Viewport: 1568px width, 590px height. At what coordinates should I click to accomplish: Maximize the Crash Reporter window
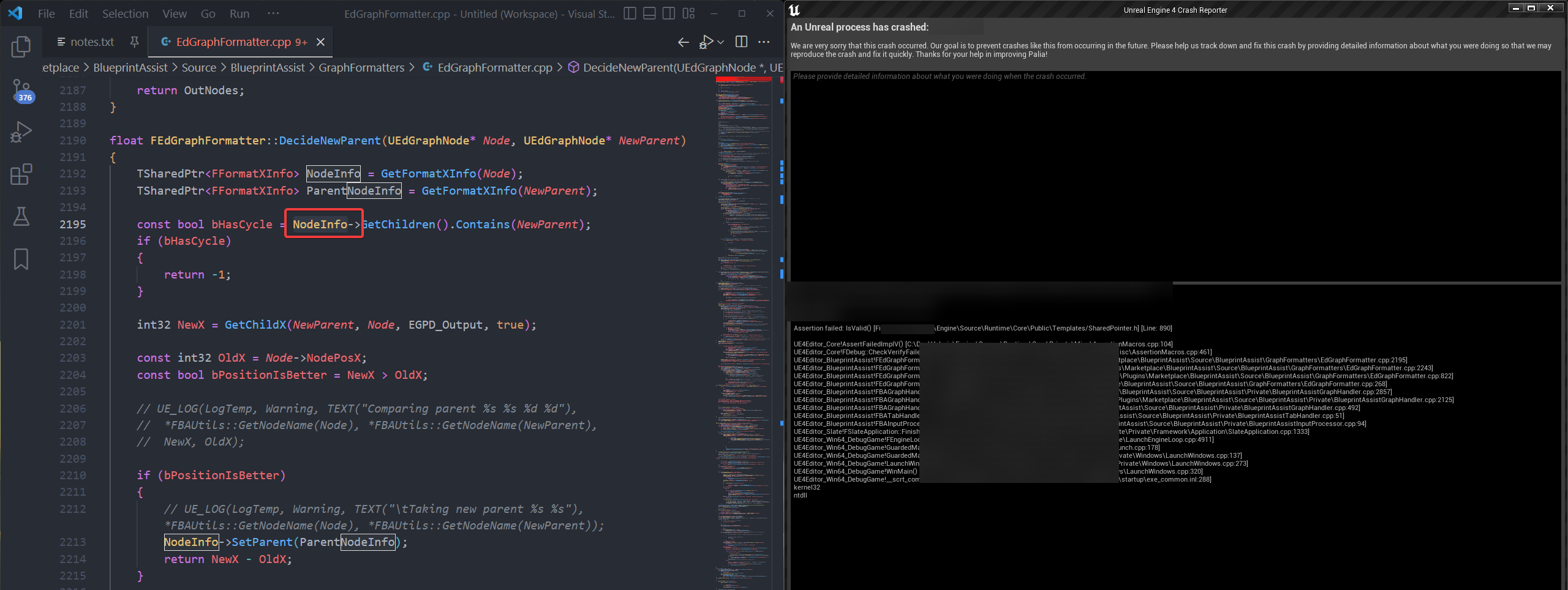pos(1531,8)
